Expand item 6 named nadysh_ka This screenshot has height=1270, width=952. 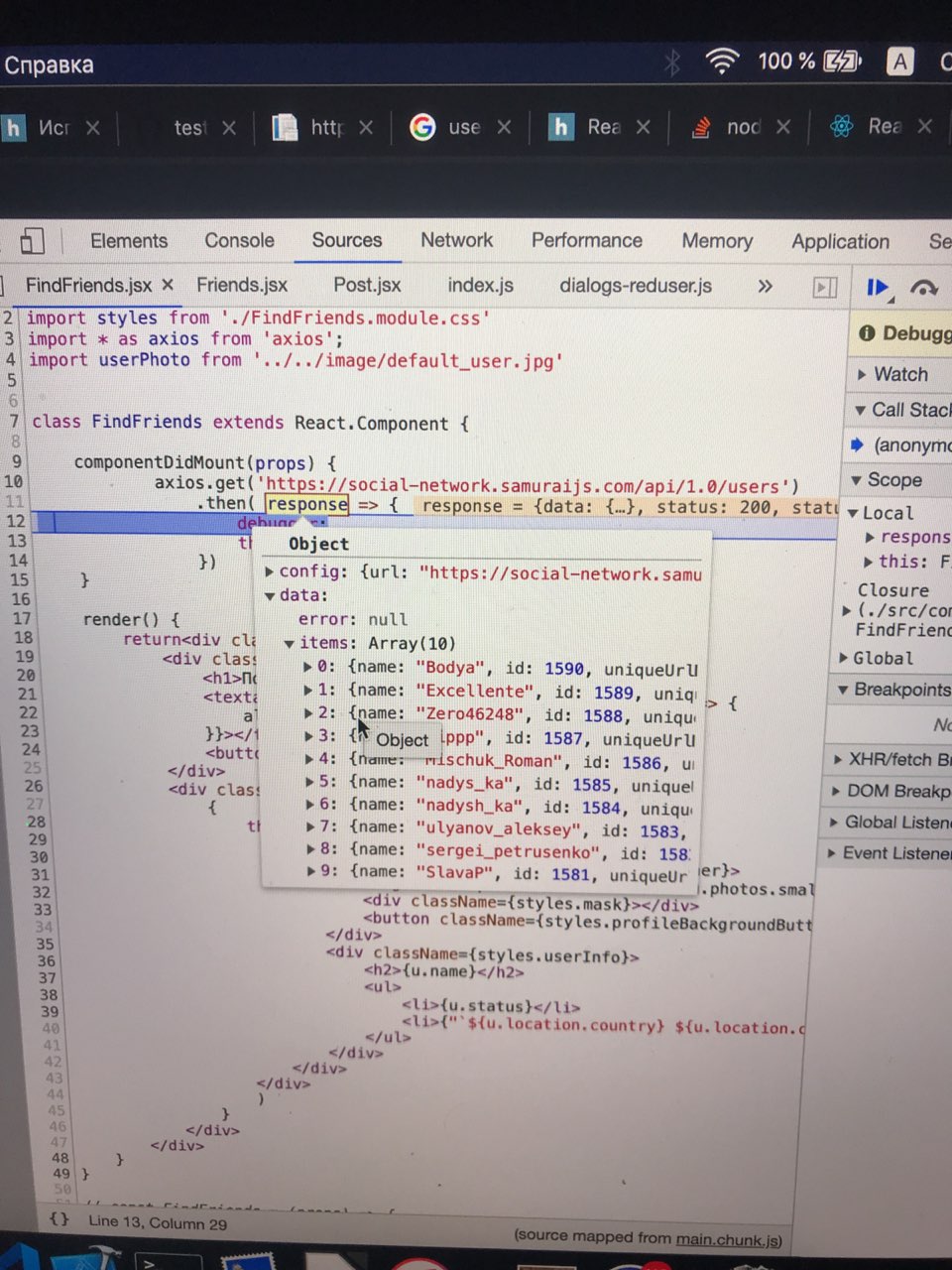click(308, 805)
